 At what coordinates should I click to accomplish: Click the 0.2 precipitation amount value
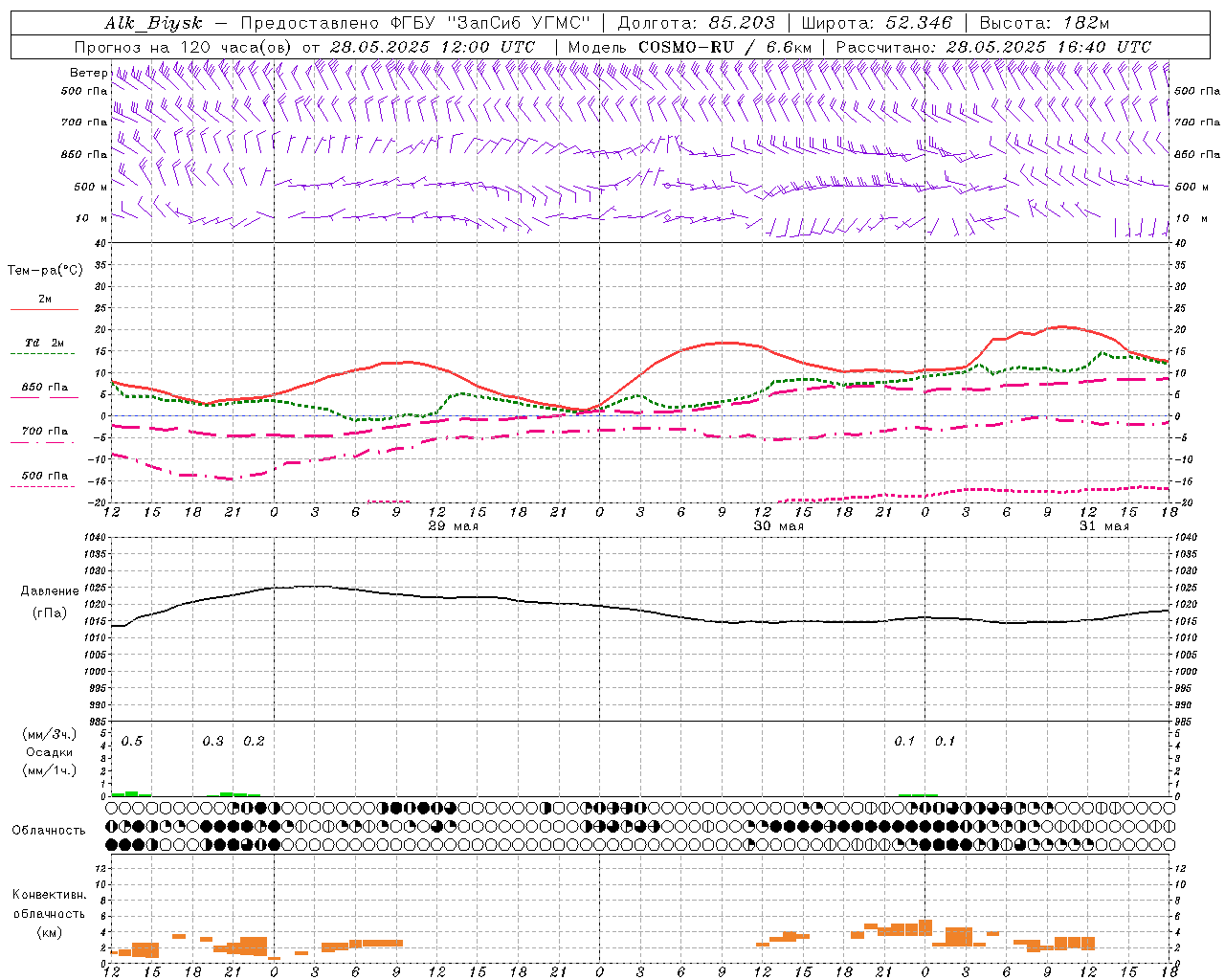[254, 742]
